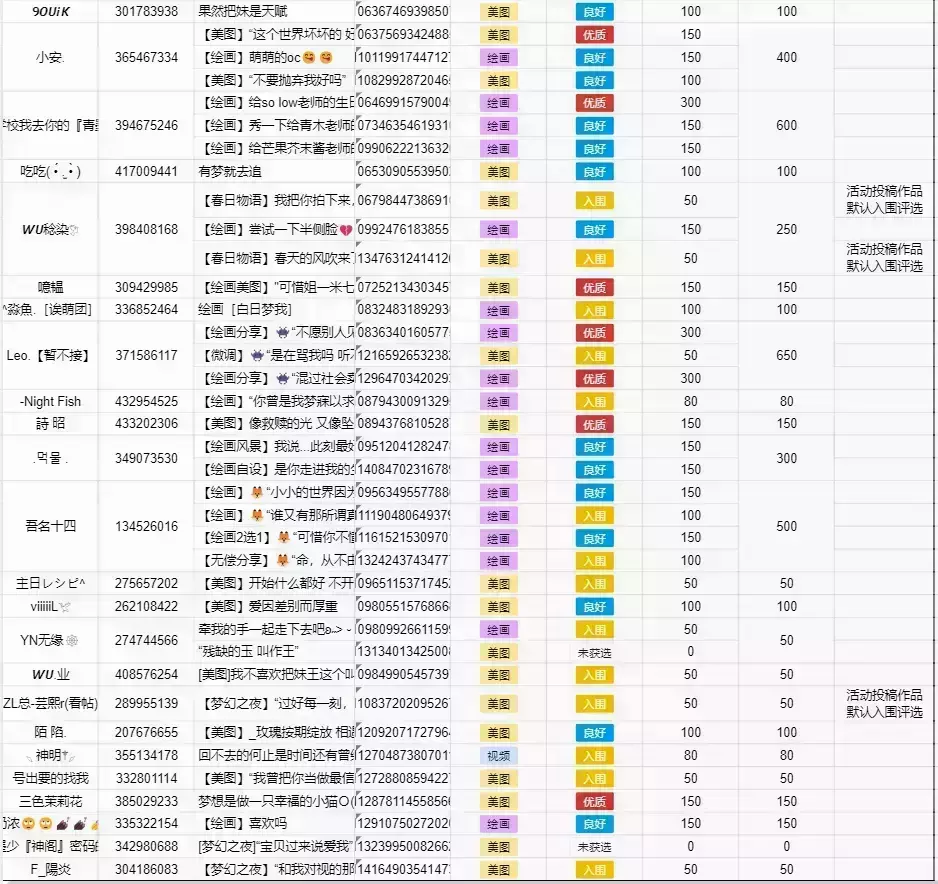
Task: Select title cell 绘画 [白日梦我]
Action: coord(245,310)
